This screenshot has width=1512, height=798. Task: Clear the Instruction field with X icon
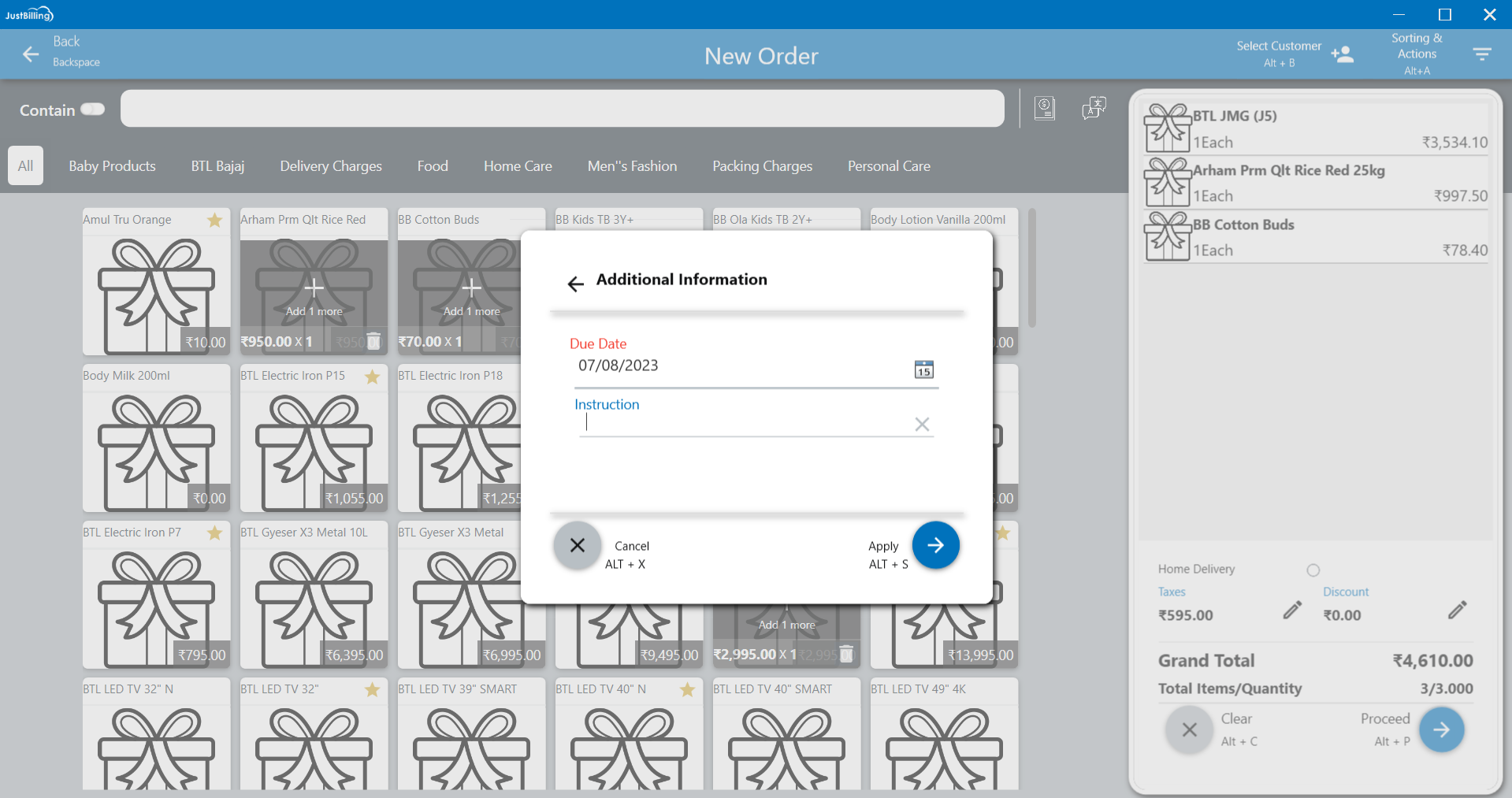pyautogui.click(x=922, y=425)
